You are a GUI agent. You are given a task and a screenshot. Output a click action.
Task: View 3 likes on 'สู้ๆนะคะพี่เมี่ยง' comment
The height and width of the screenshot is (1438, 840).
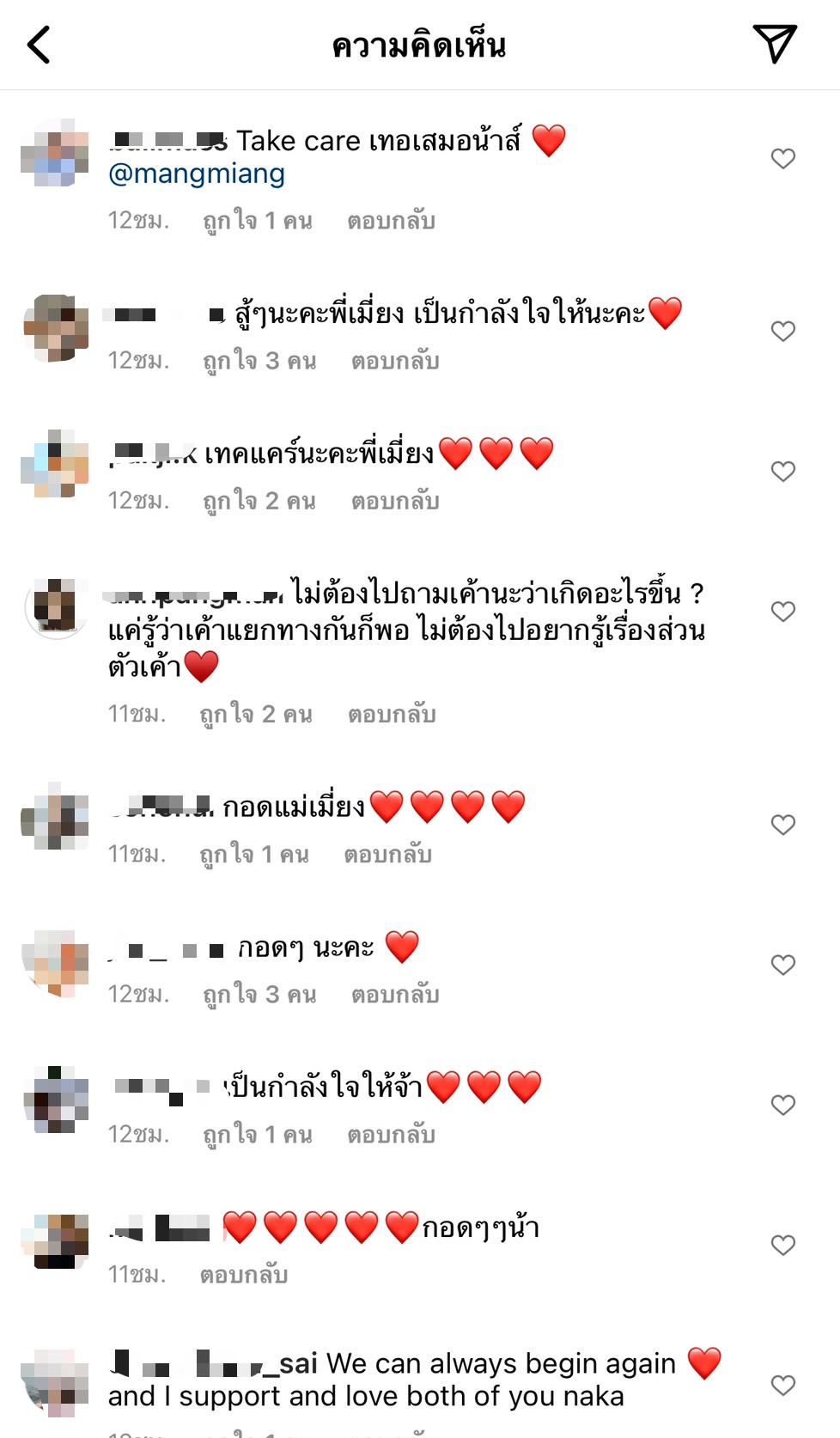[x=259, y=361]
